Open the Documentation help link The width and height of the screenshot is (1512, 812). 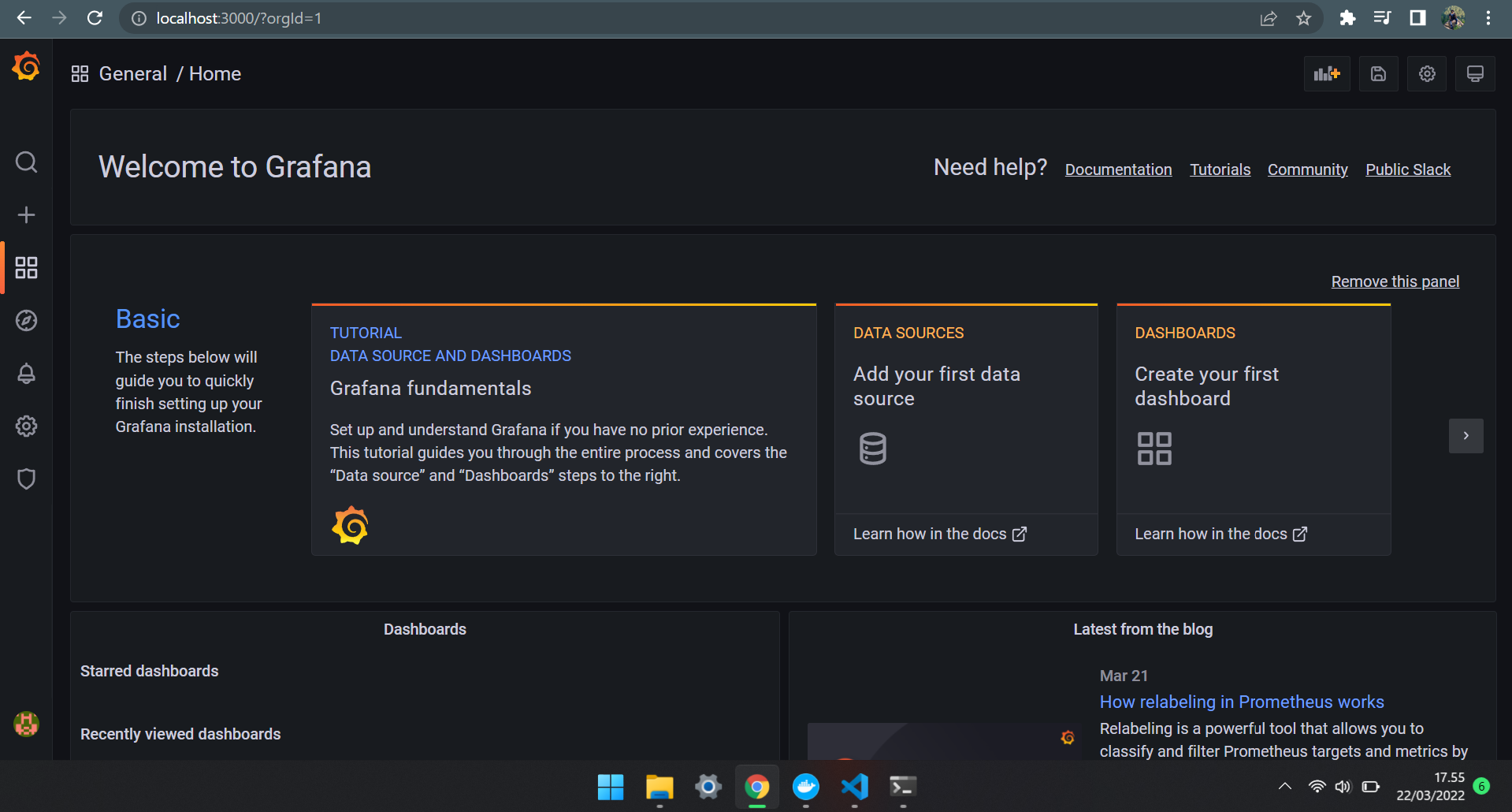click(1118, 169)
